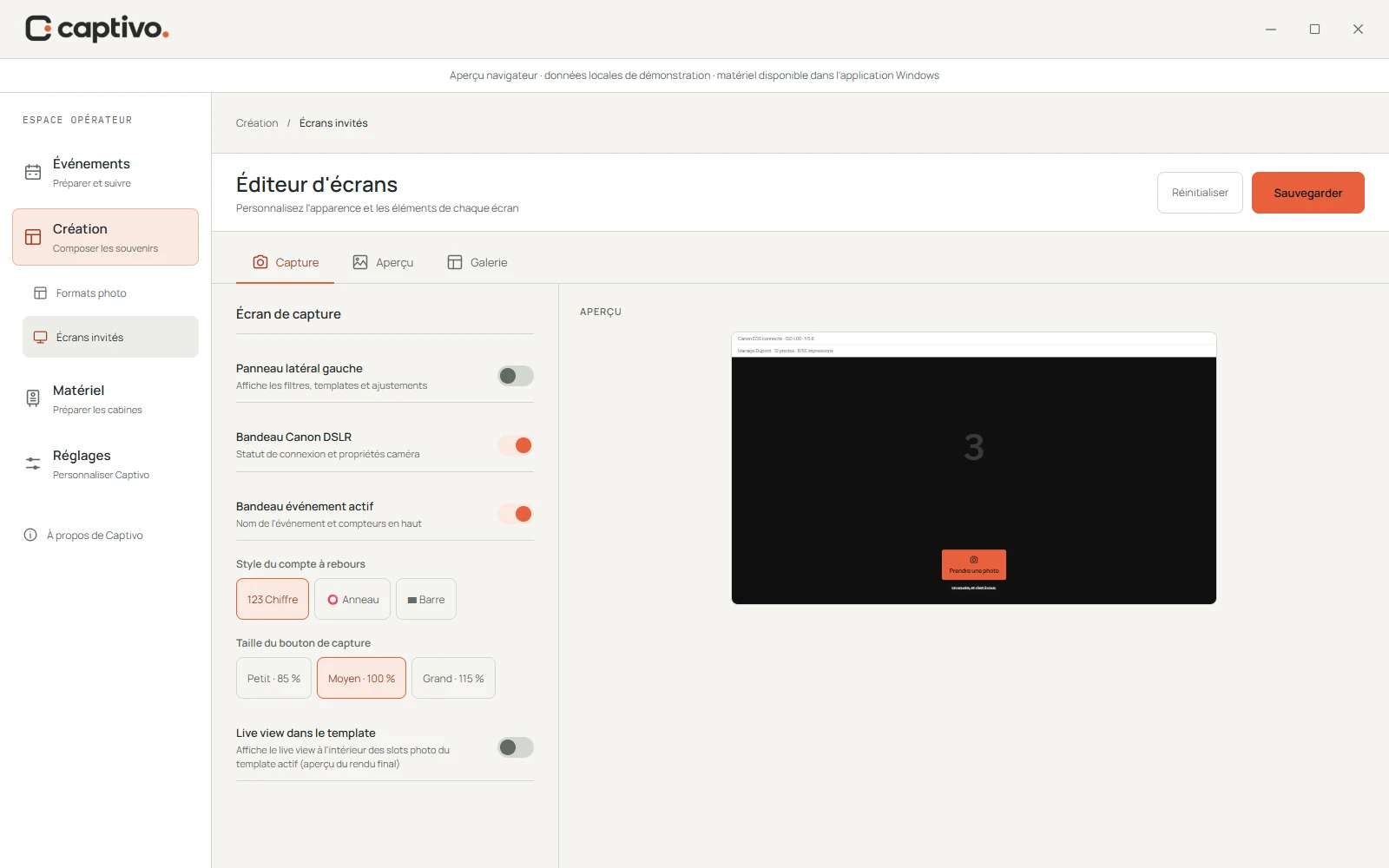Image resolution: width=1389 pixels, height=868 pixels.
Task: Open Événements in the sidebar
Action: (x=105, y=172)
